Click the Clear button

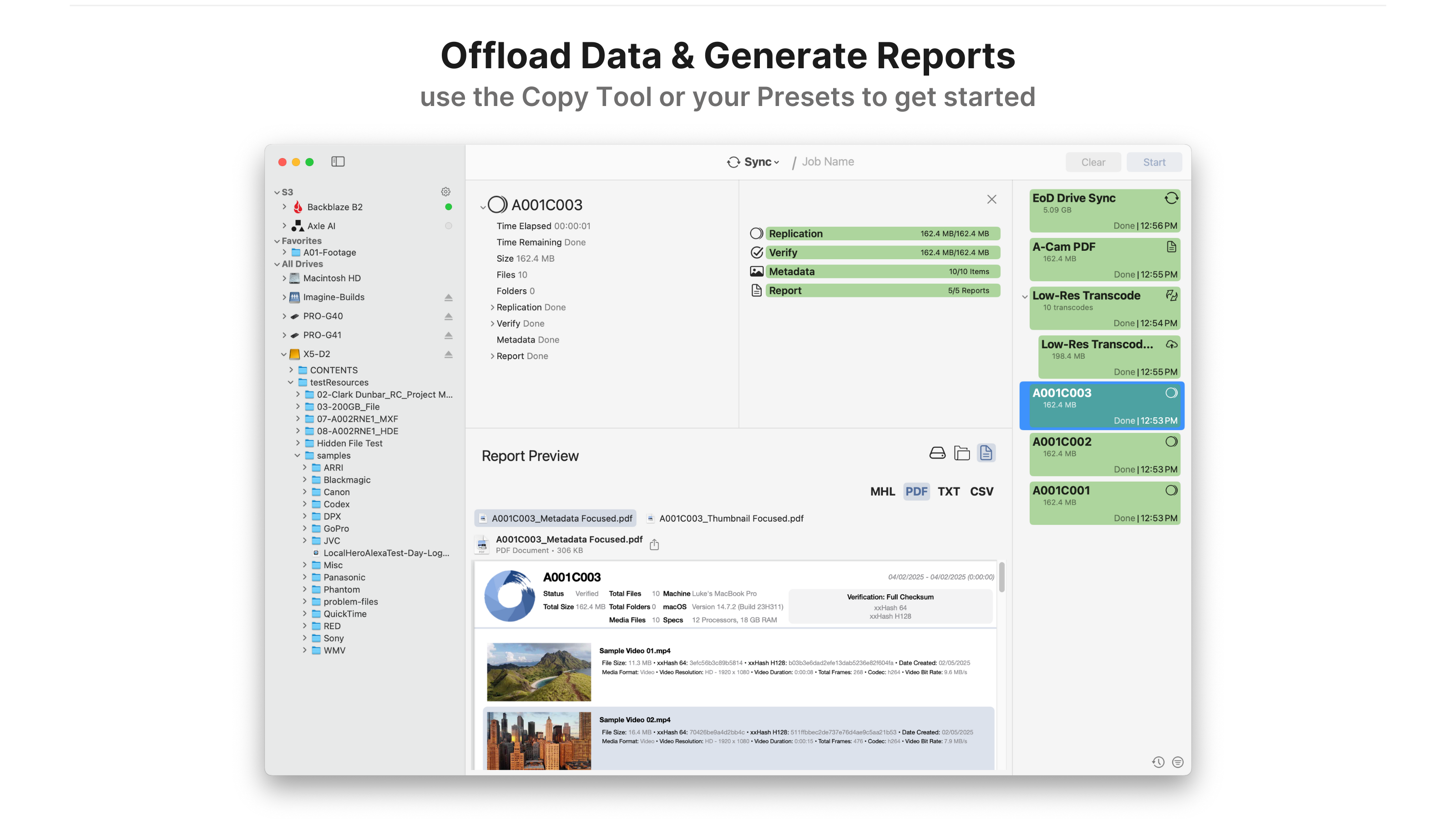pyautogui.click(x=1092, y=162)
